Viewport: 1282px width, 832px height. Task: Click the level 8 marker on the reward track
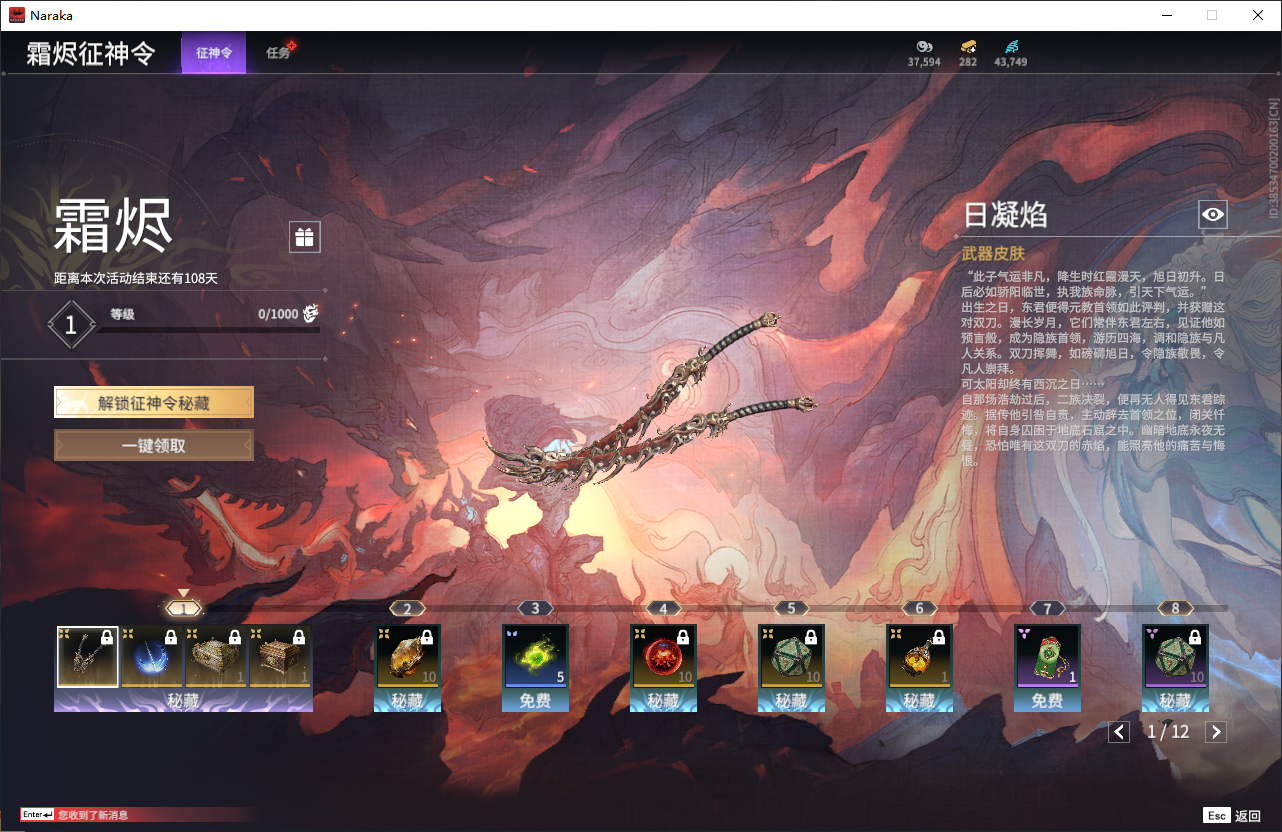pyautogui.click(x=1175, y=608)
